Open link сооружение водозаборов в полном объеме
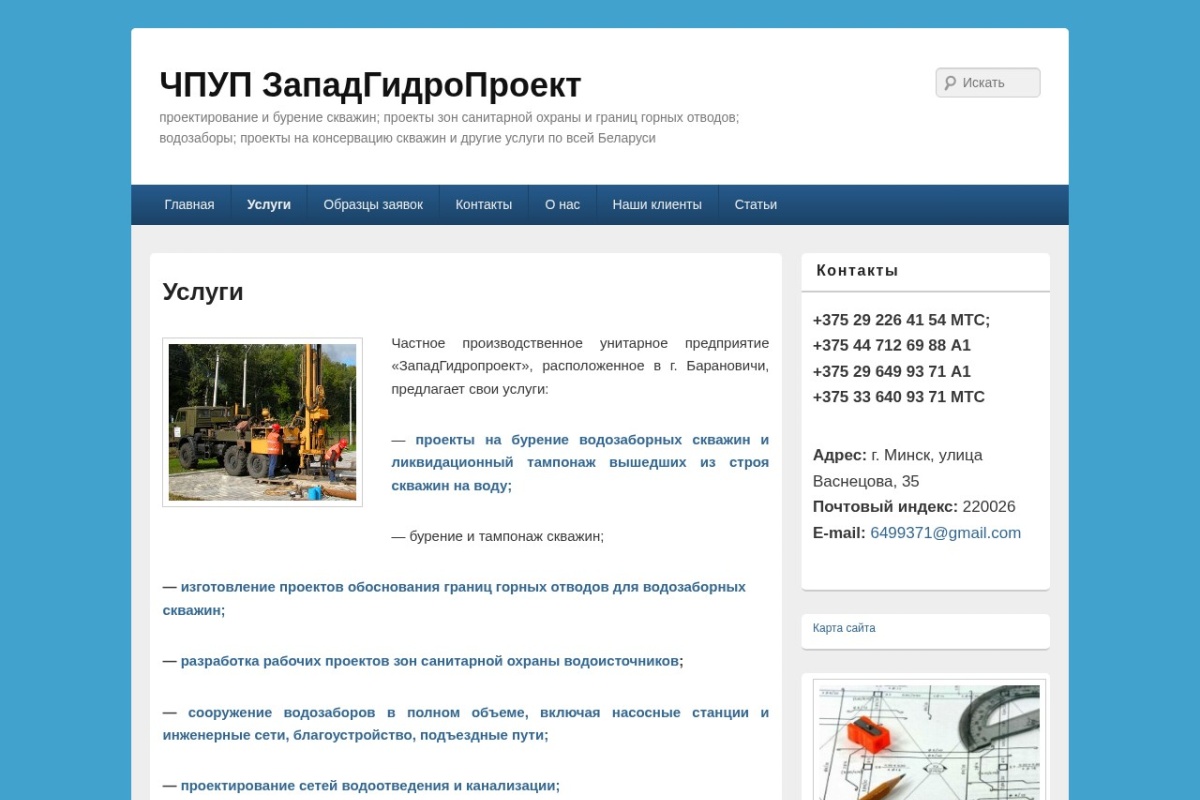Image resolution: width=1200 pixels, height=800 pixels. (x=466, y=723)
